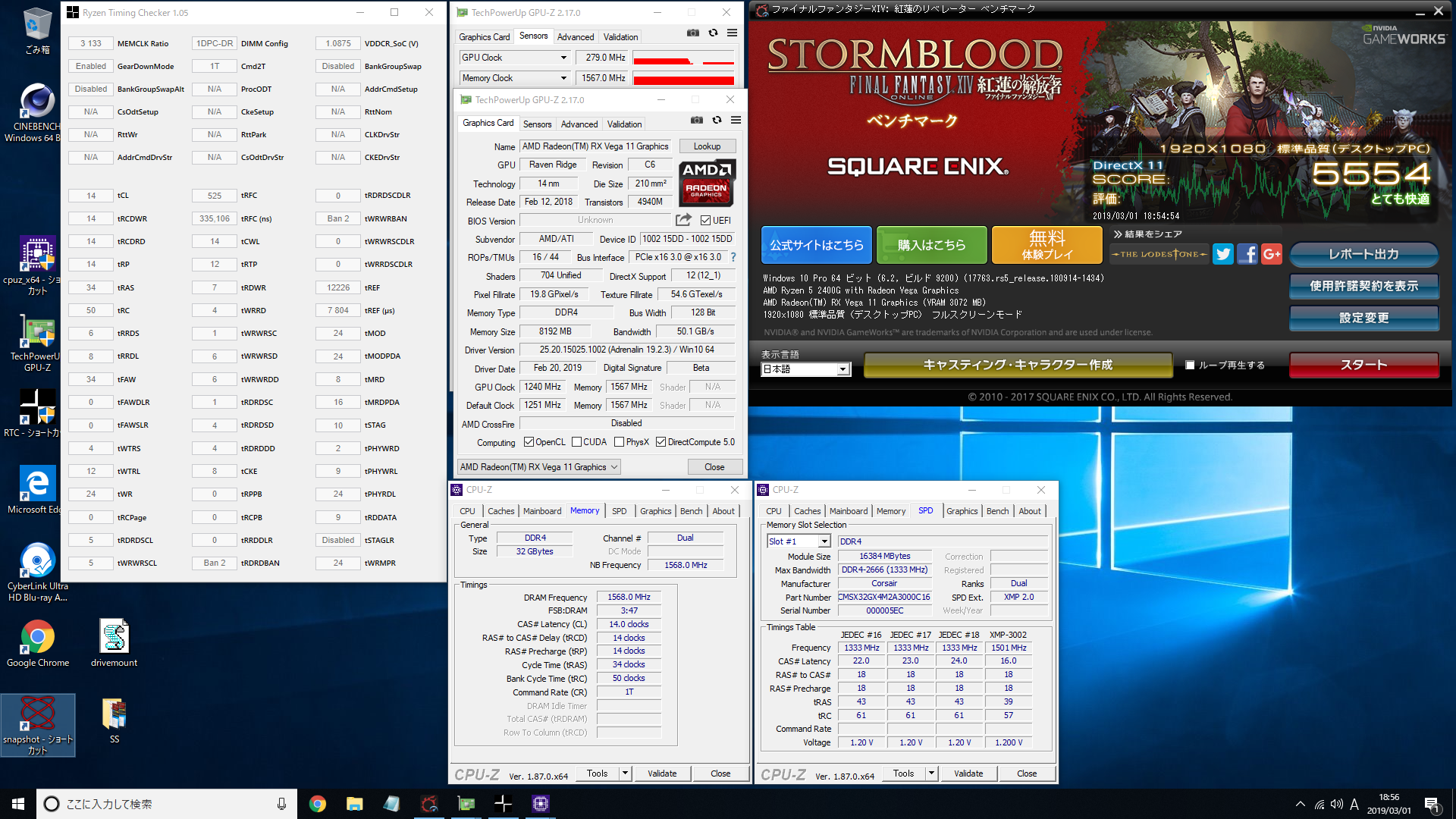Enable the loop playback checkbox in the benchmark
This screenshot has height=819, width=1456.
point(1190,365)
